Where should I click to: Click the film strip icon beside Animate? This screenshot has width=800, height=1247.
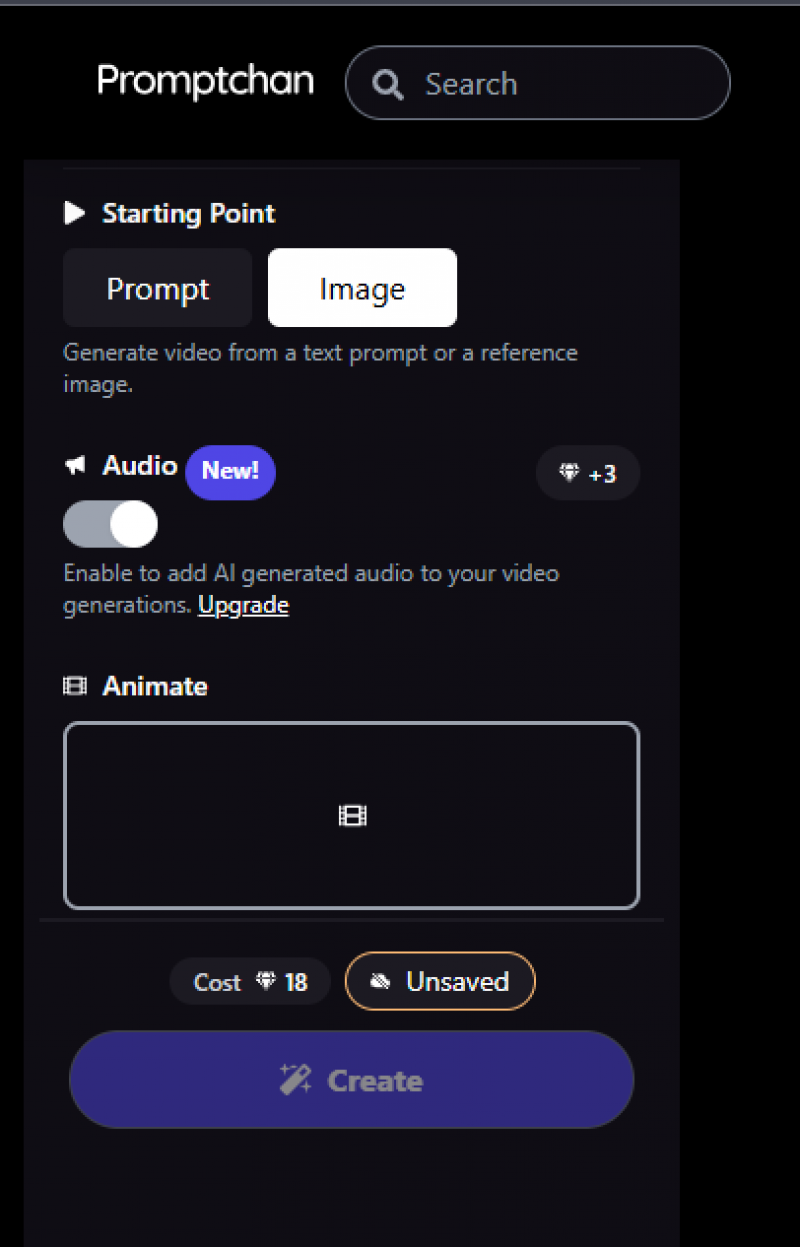75,686
